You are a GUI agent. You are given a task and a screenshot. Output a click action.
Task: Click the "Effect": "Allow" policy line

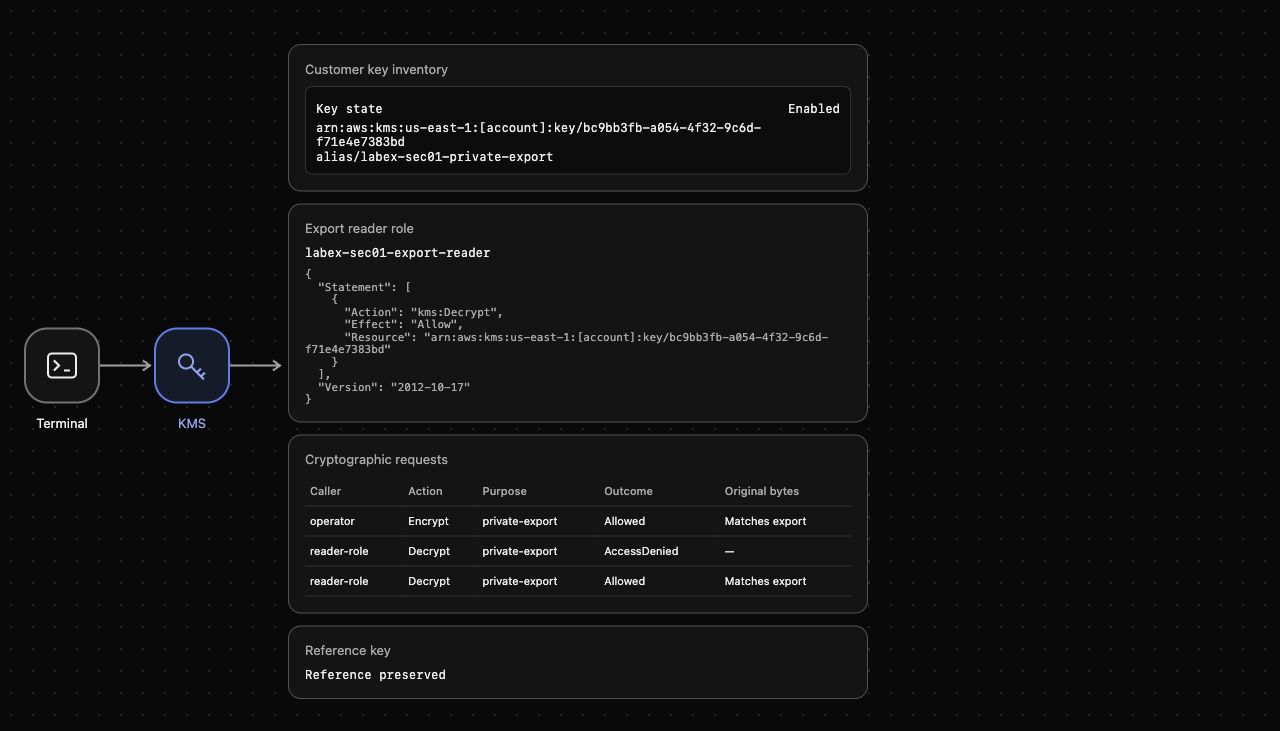404,324
